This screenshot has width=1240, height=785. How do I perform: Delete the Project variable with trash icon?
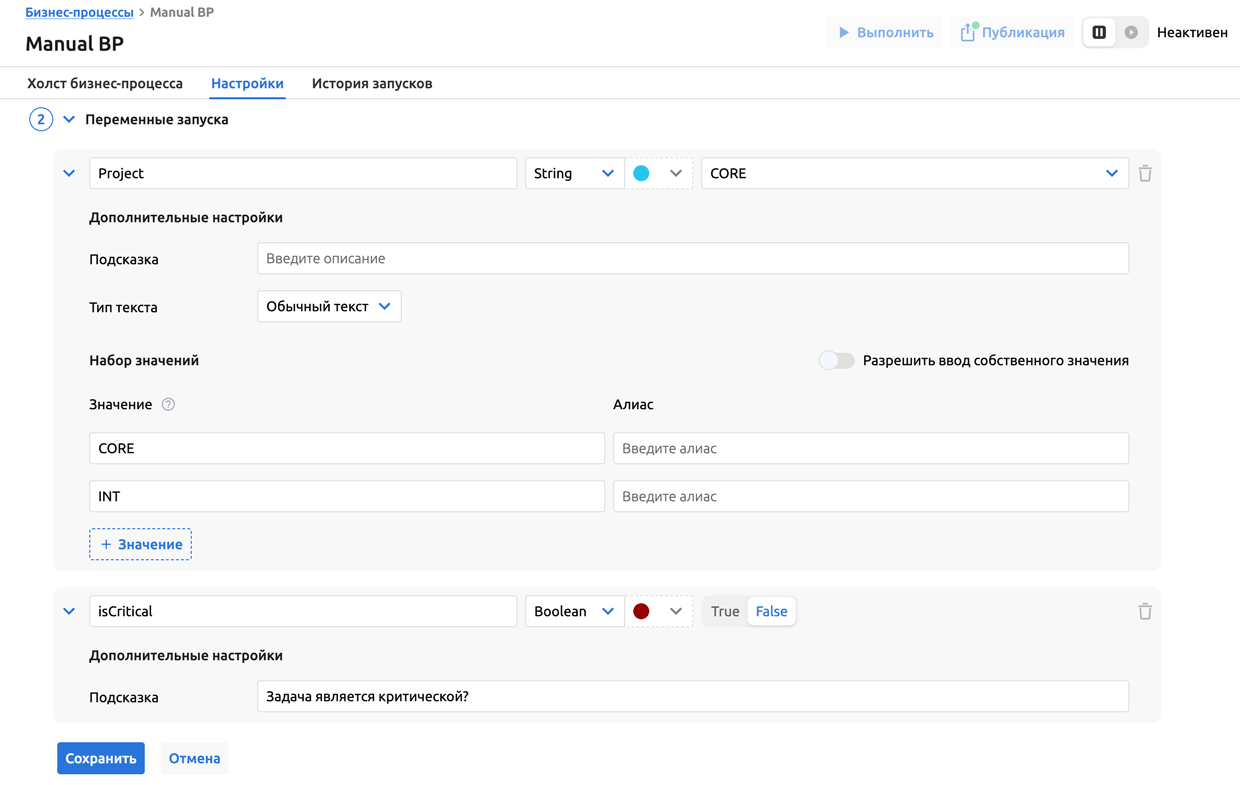click(x=1145, y=174)
